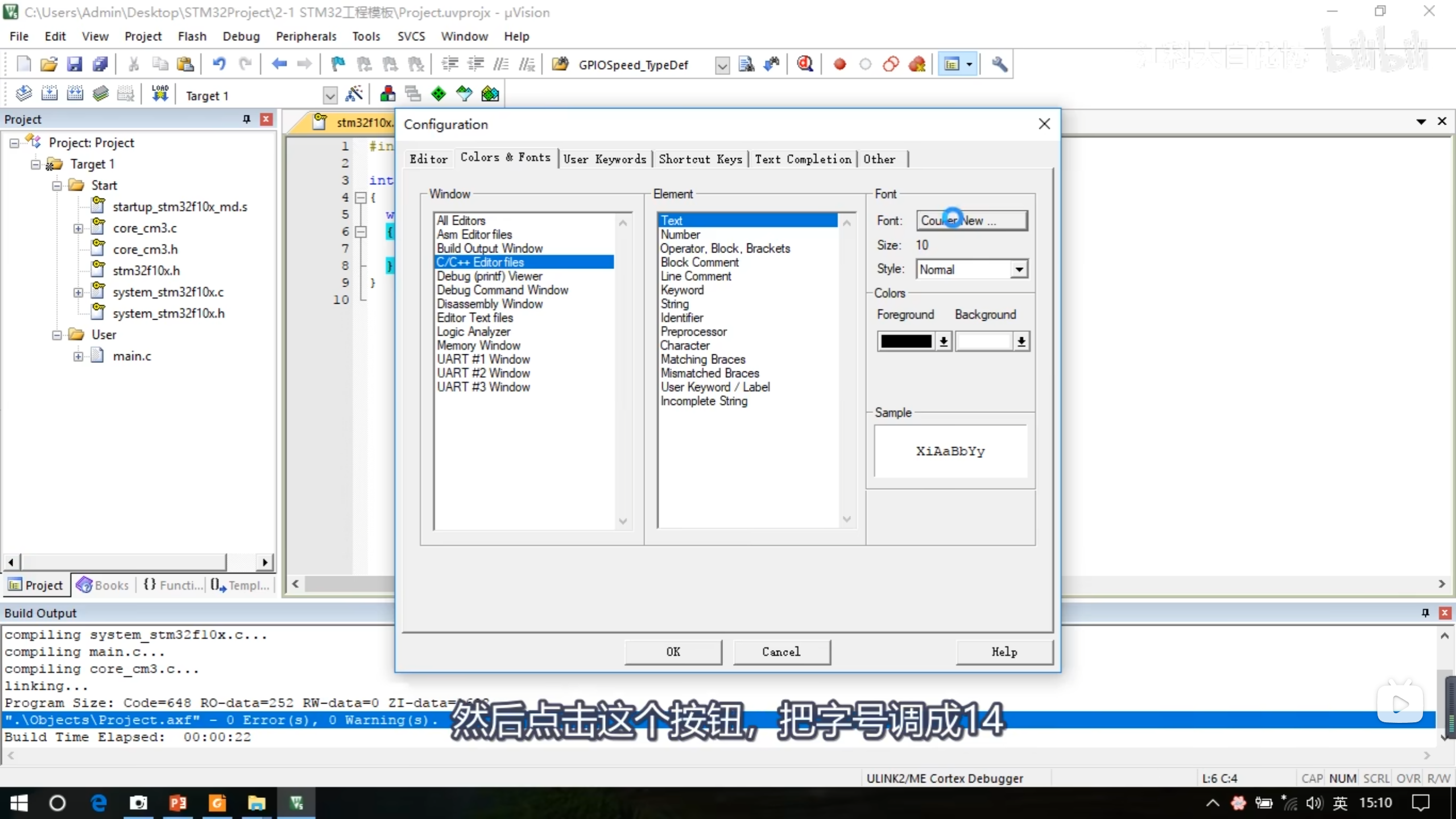Select Line Comment in Element list
The width and height of the screenshot is (1456, 819).
click(x=696, y=276)
